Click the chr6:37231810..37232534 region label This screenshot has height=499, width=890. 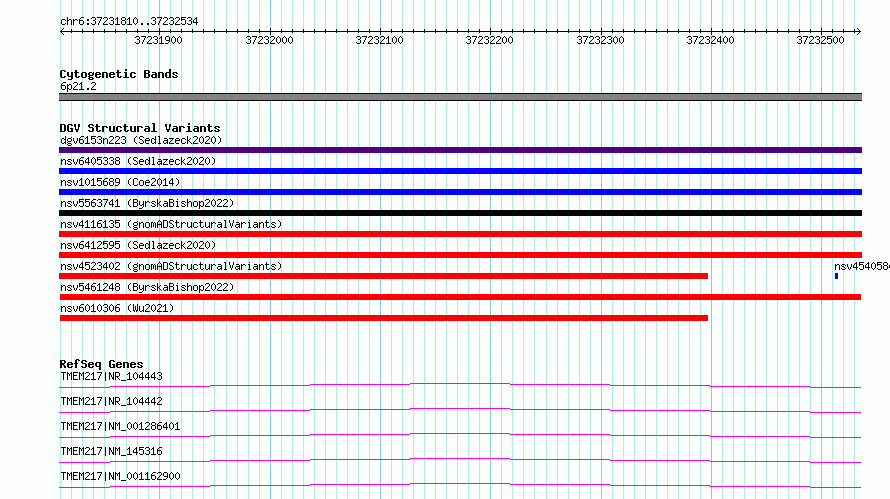129,22
